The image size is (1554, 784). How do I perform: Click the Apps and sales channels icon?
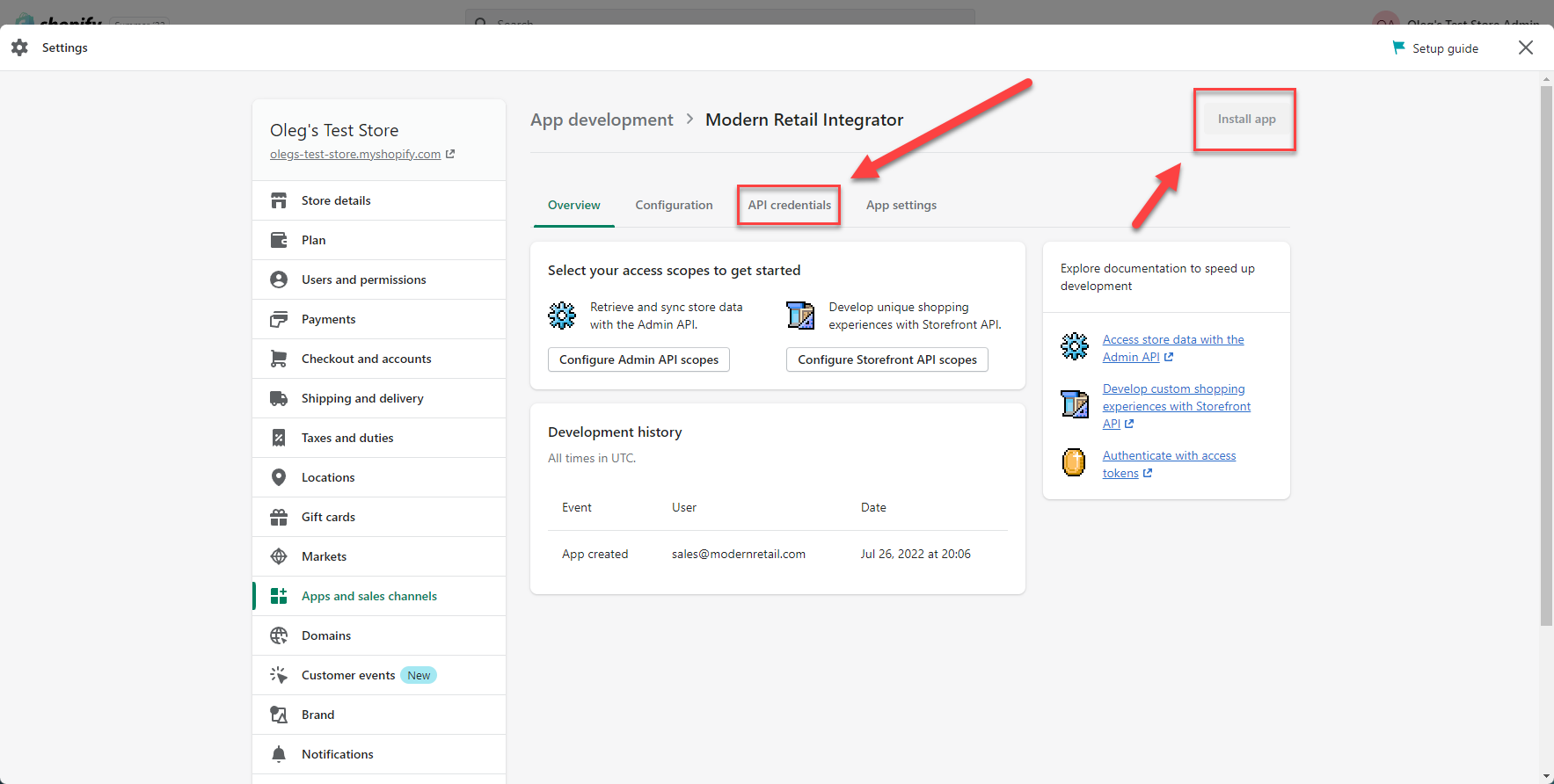279,596
